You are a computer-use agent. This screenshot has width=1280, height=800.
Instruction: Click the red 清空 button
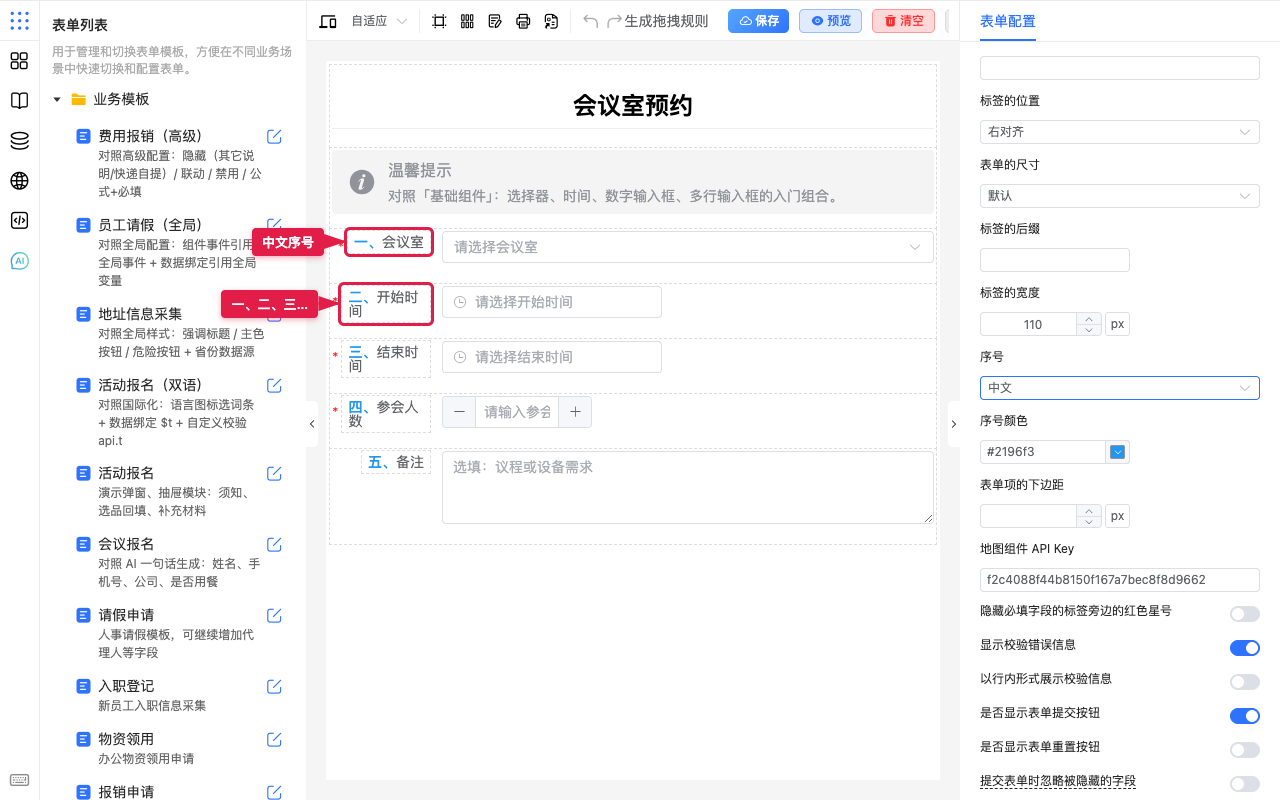pos(903,21)
